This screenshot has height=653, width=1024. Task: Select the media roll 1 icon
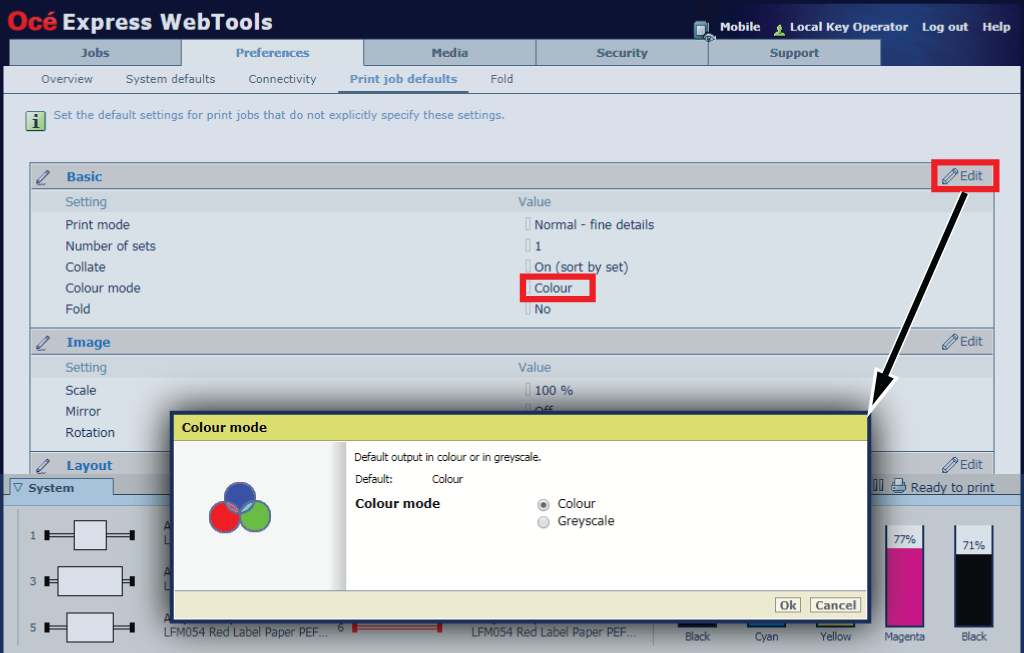coord(89,535)
